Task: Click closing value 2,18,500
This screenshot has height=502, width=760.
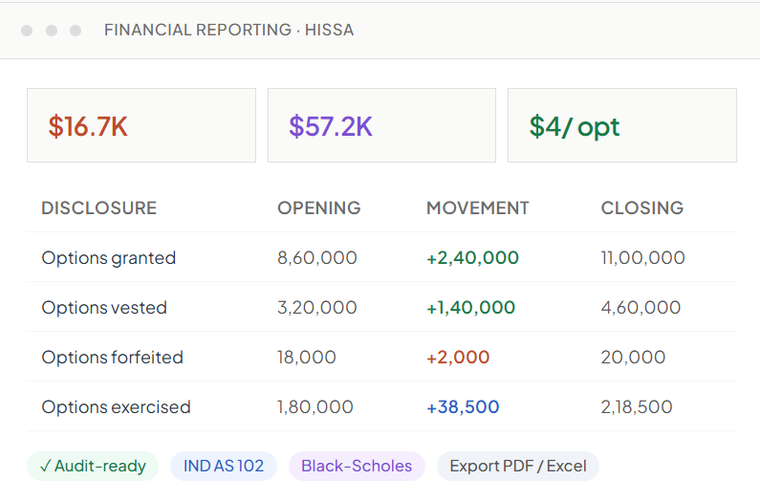Action: [x=637, y=407]
